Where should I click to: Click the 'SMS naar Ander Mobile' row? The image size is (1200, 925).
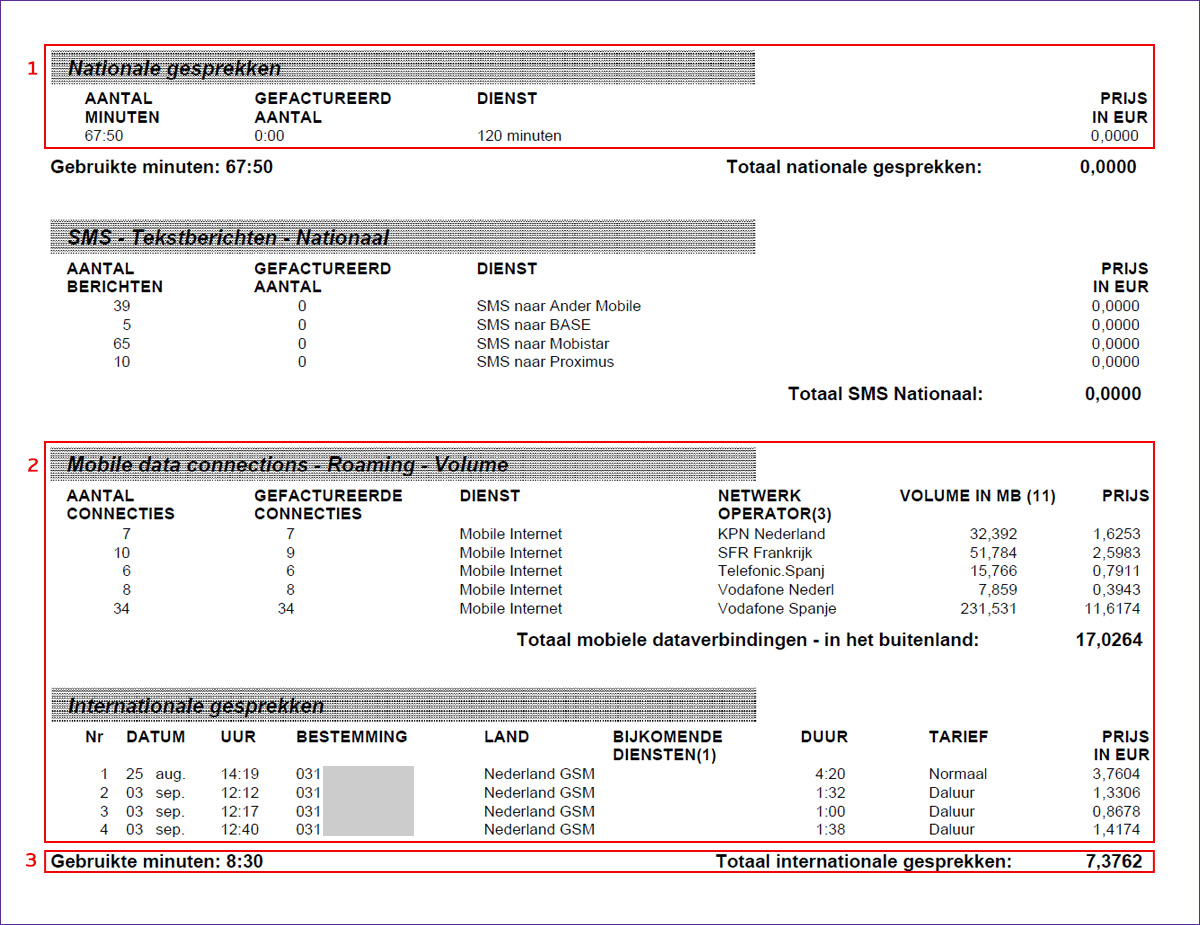pos(558,306)
